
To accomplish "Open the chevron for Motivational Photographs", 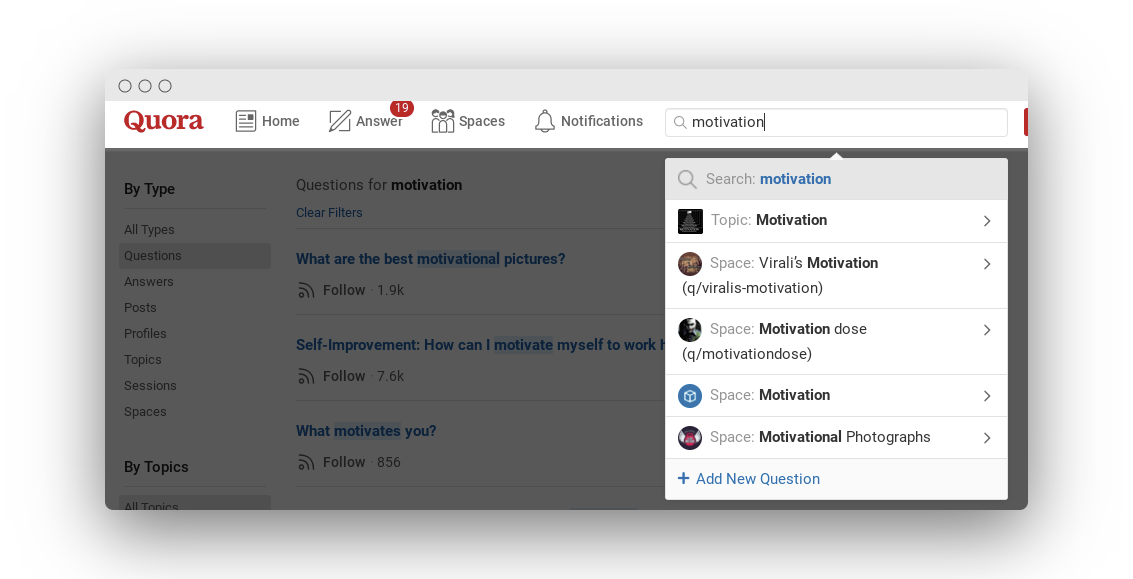I will (987, 438).
